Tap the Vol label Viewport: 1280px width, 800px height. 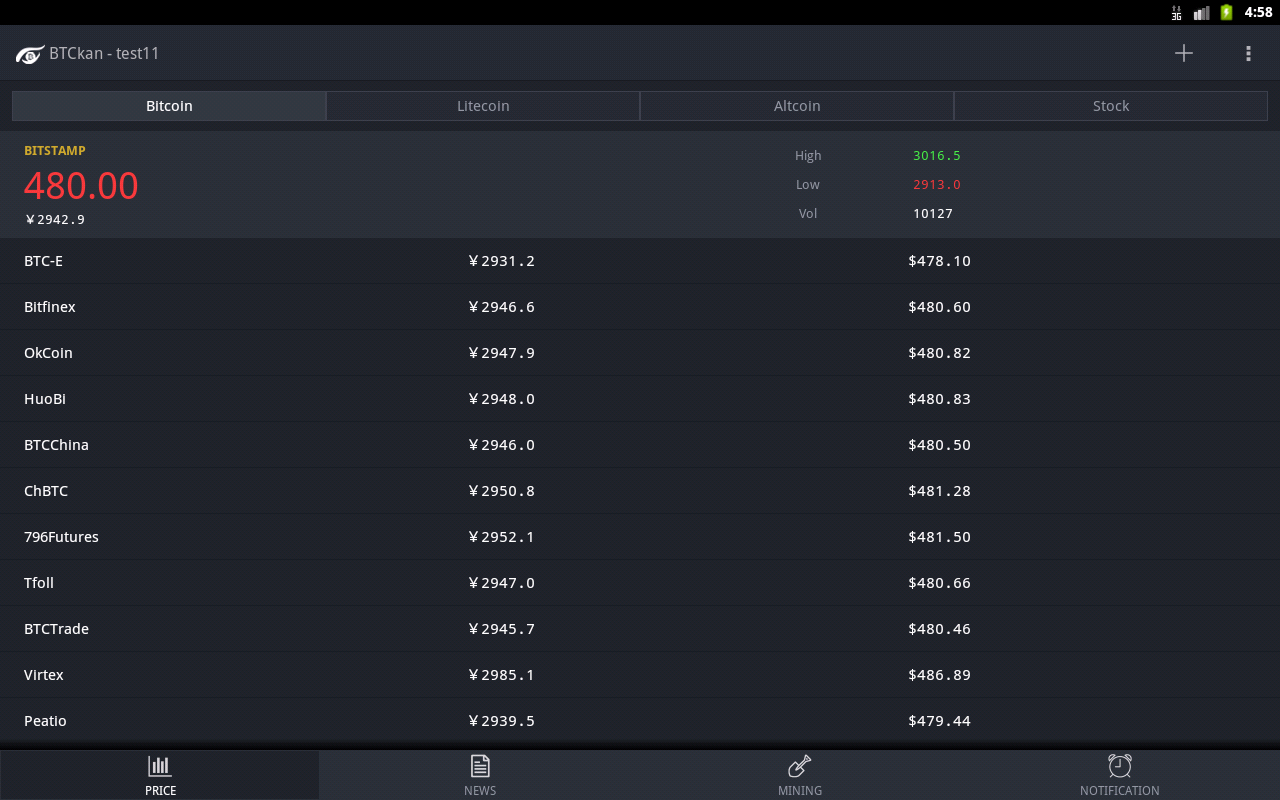pos(808,214)
